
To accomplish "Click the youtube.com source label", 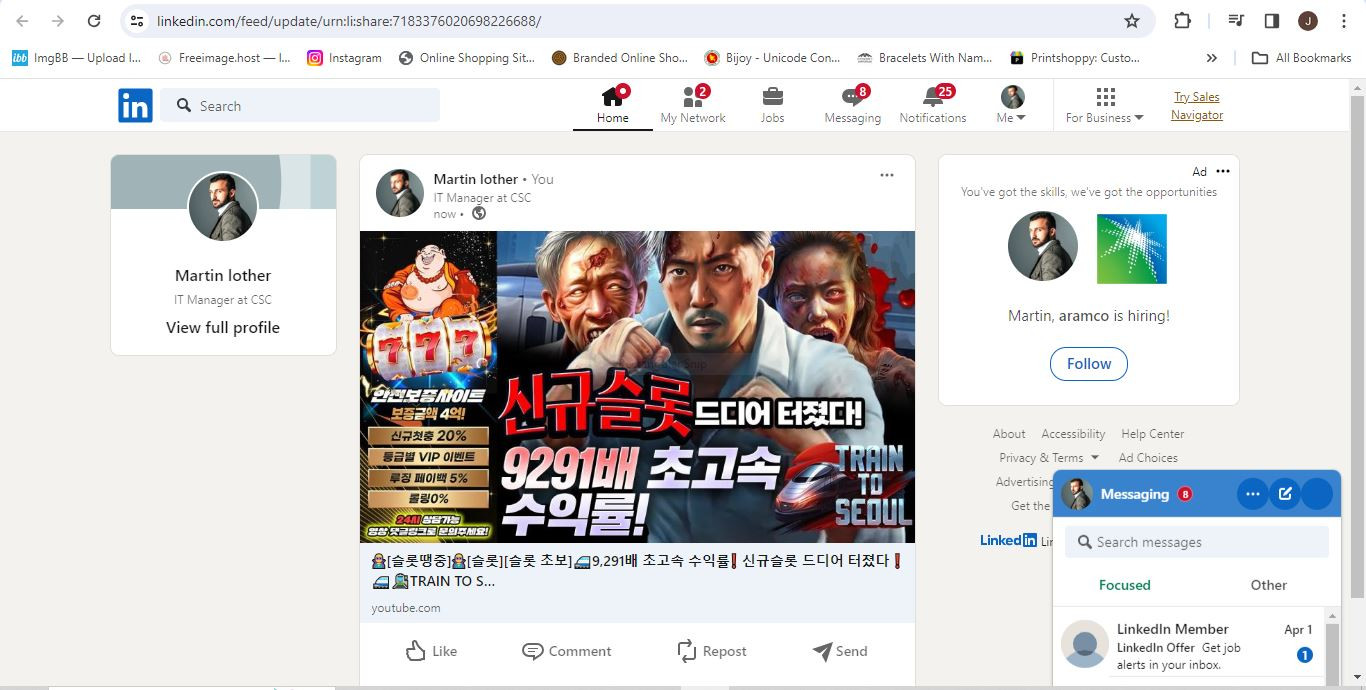I will point(406,608).
